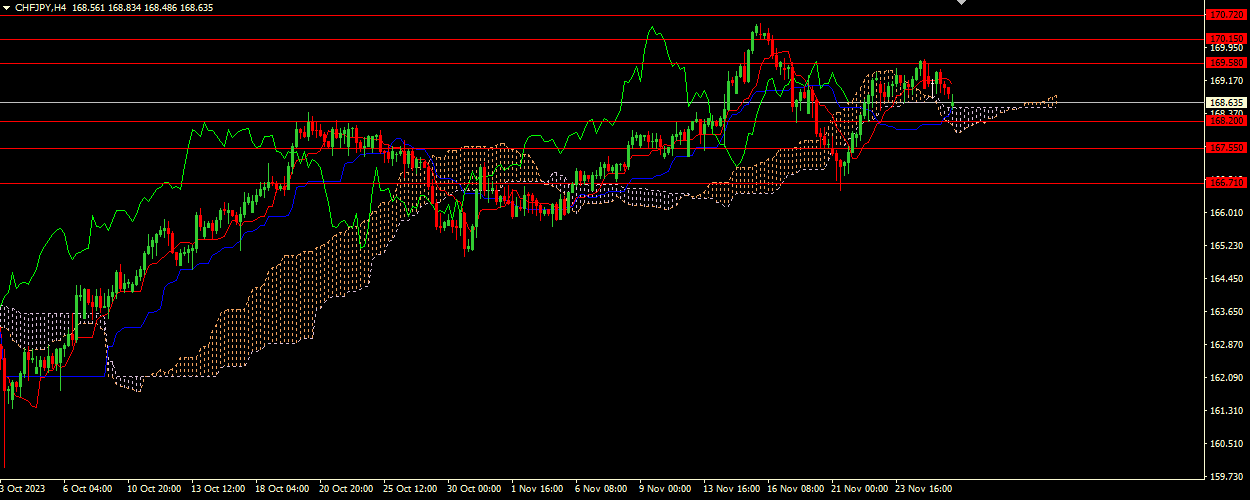Click the 161.310 price scale value
Image resolution: width=1250 pixels, height=500 pixels.
pyautogui.click(x=1226, y=410)
